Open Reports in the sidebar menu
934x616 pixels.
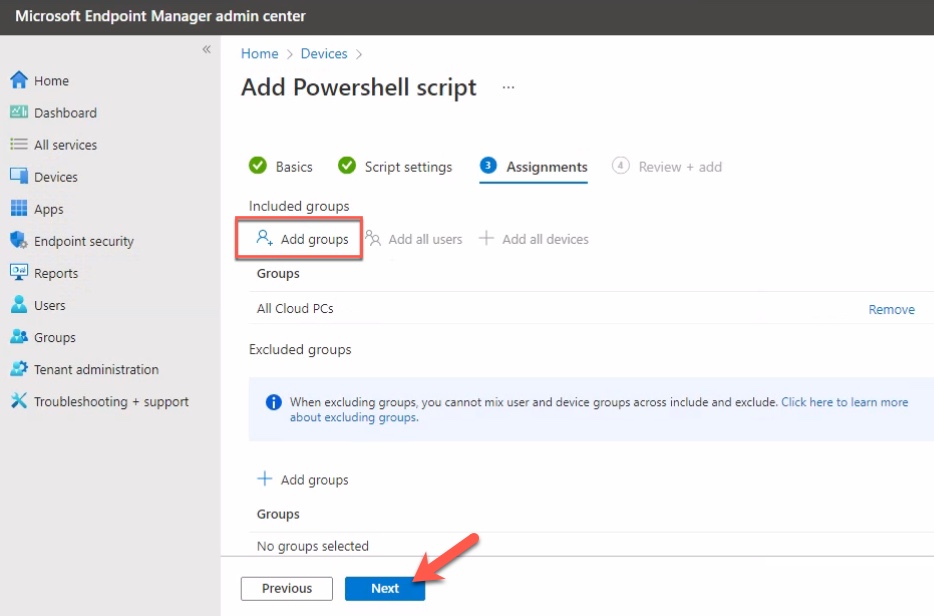click(x=56, y=273)
